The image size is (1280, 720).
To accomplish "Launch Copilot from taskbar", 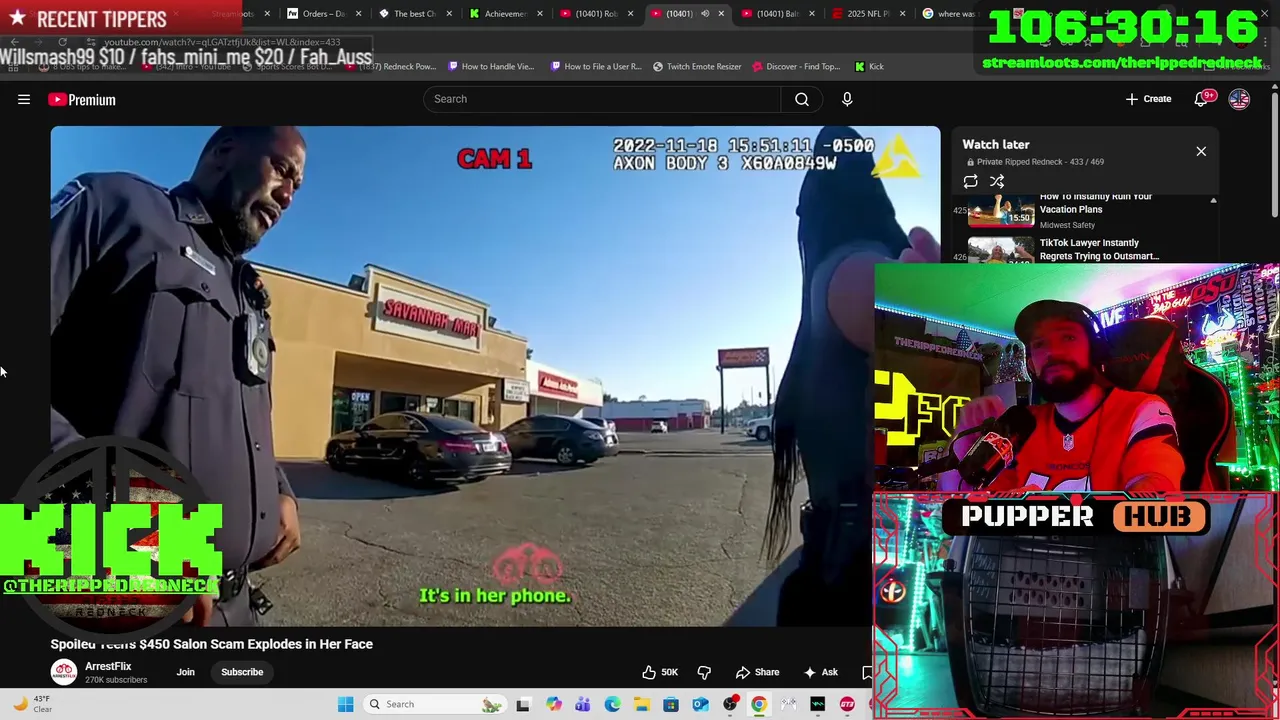I will pyautogui.click(x=553, y=704).
